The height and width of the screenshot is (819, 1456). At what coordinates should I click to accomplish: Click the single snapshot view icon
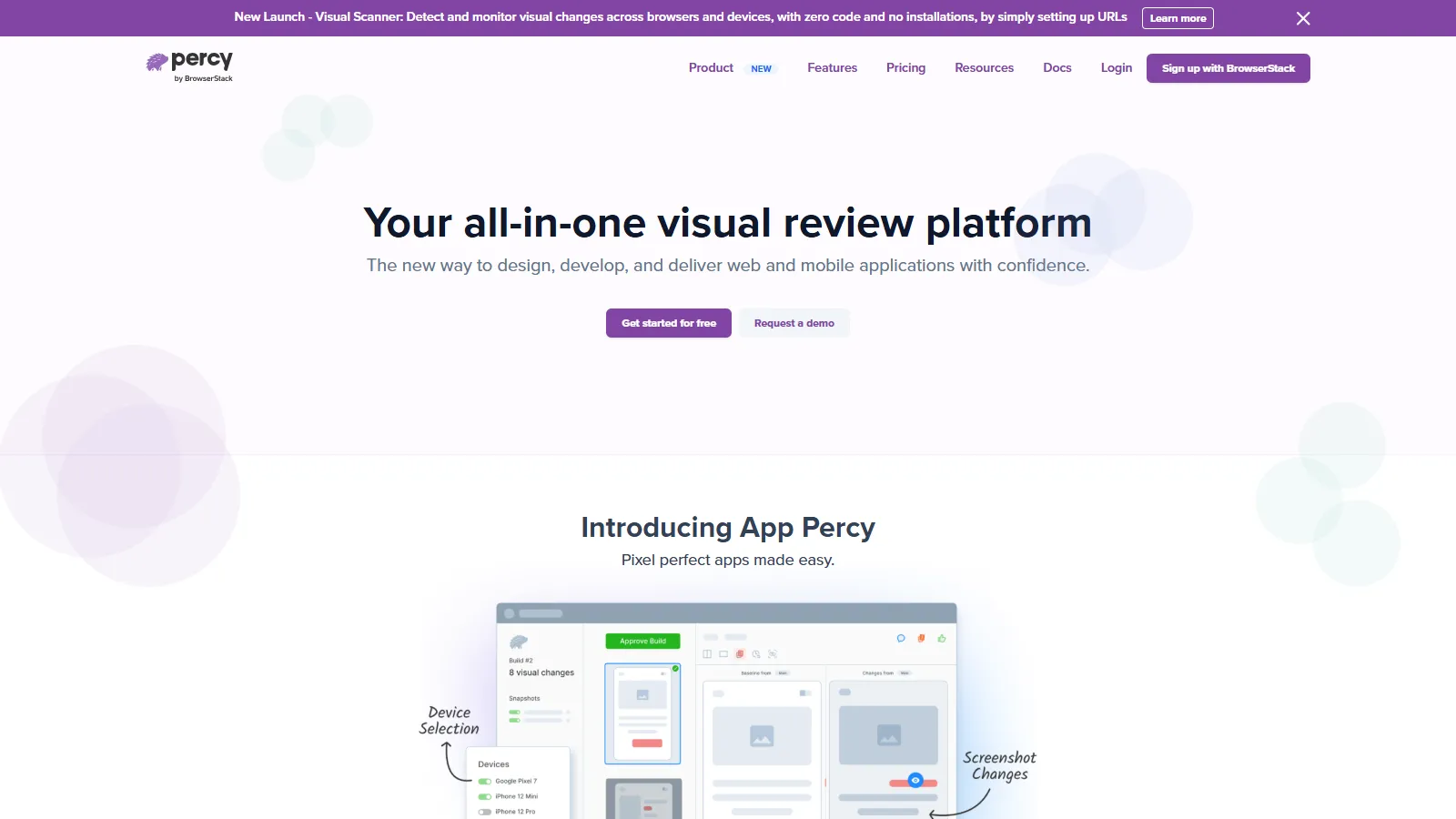[723, 652]
